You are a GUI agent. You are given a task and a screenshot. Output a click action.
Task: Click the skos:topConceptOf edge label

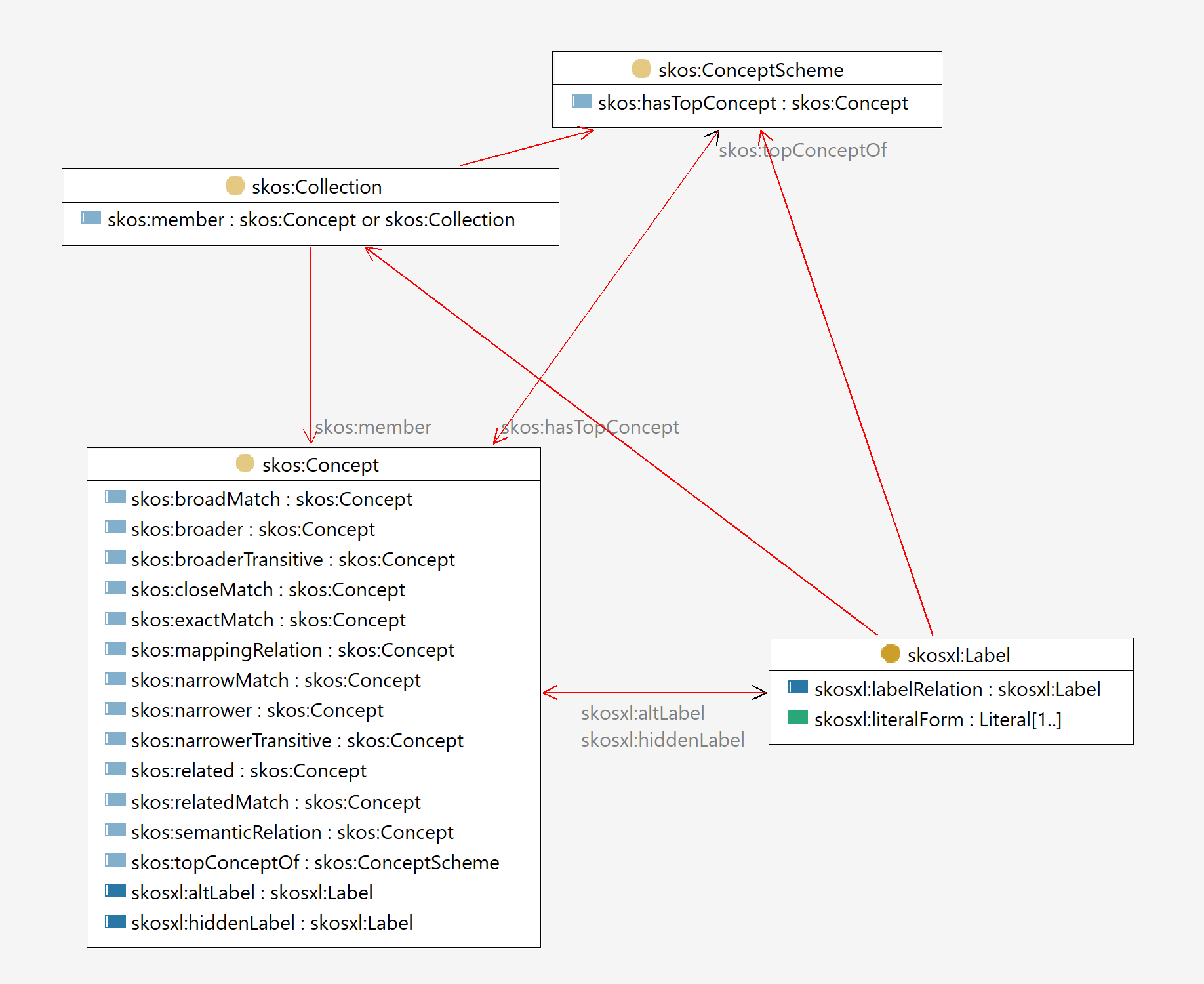pos(802,150)
